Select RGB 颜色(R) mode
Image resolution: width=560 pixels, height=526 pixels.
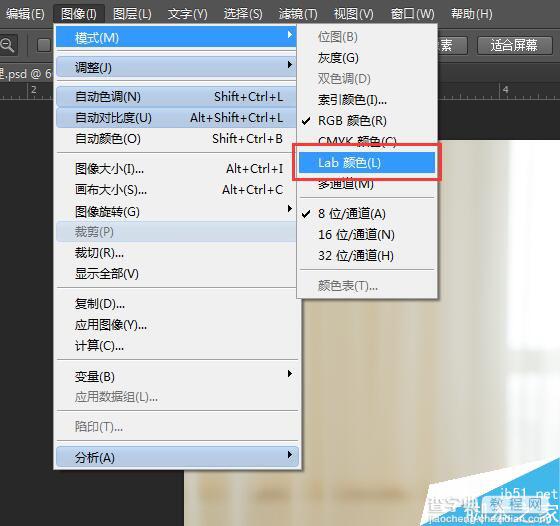[x=367, y=121]
